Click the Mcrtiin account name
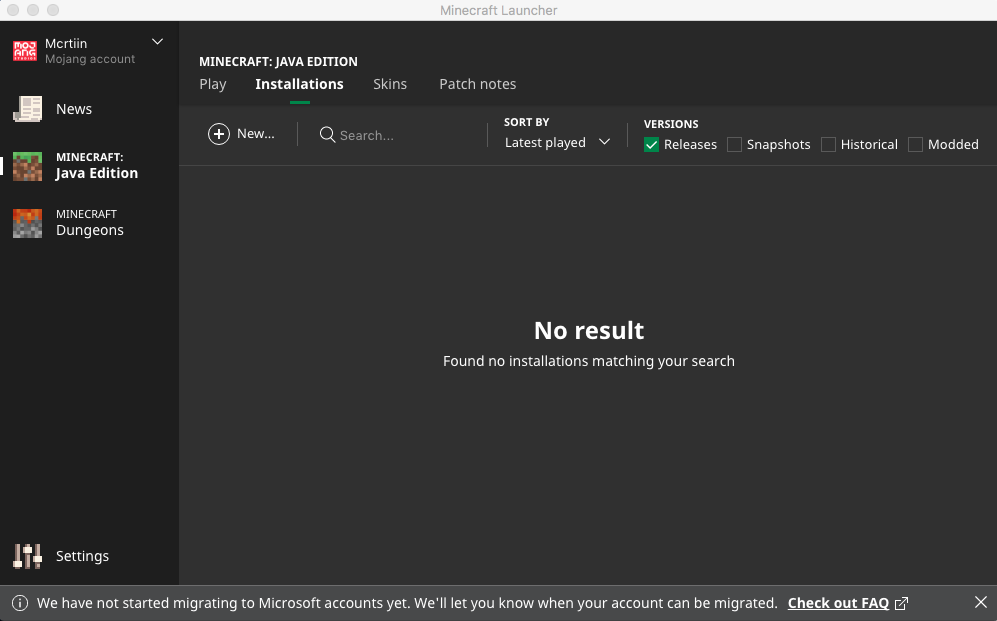 tap(66, 43)
